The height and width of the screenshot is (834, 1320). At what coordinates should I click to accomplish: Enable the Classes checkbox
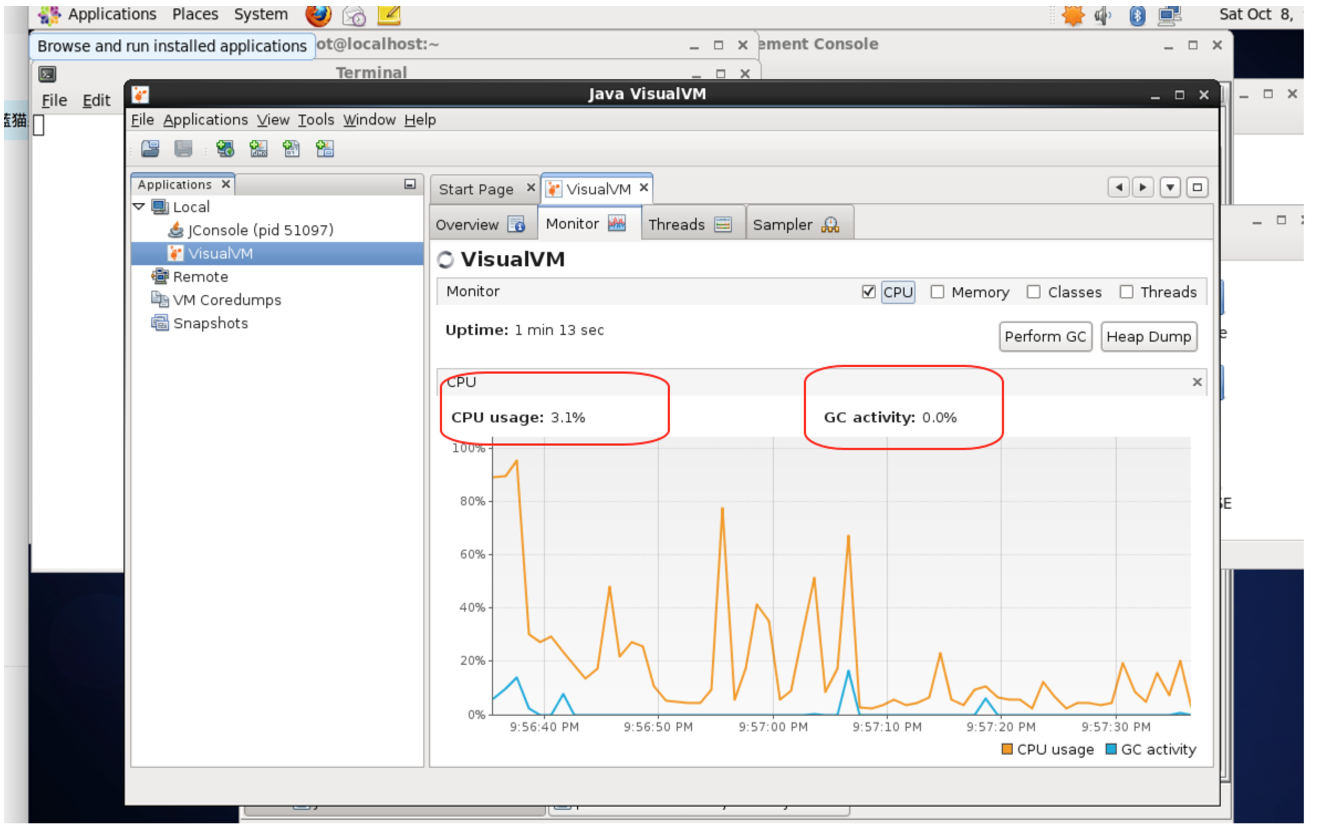click(x=1034, y=292)
